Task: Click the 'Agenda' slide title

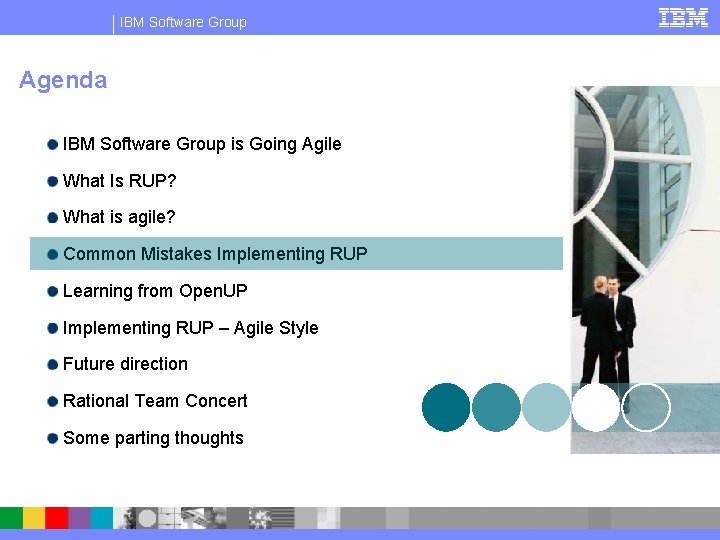Action: pyautogui.click(x=63, y=80)
